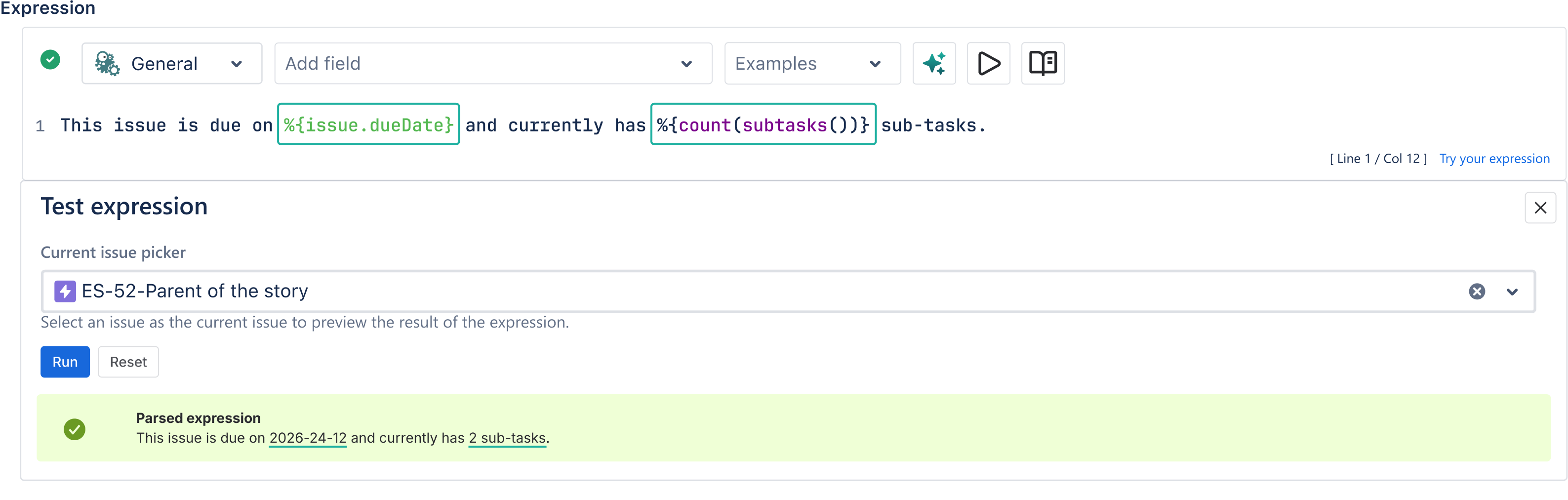
Task: Expand the current issue picker chevron
Action: pos(1512,292)
